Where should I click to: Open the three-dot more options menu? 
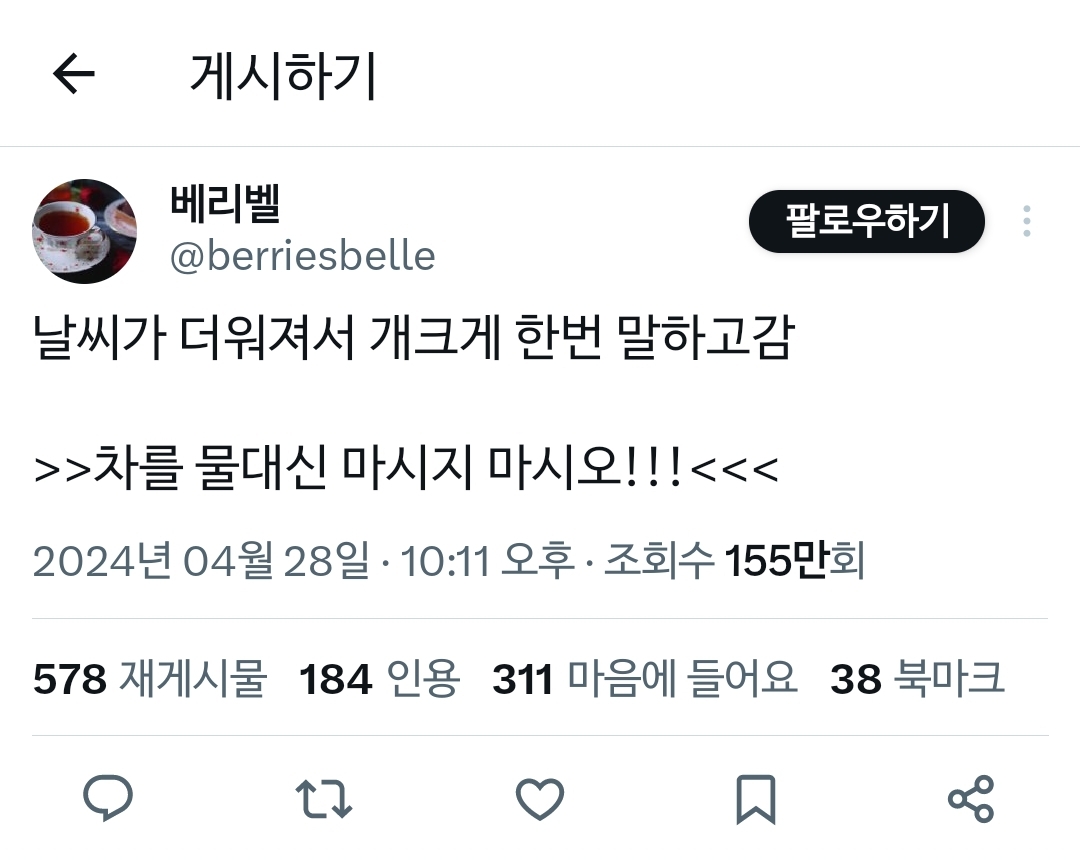(1027, 221)
